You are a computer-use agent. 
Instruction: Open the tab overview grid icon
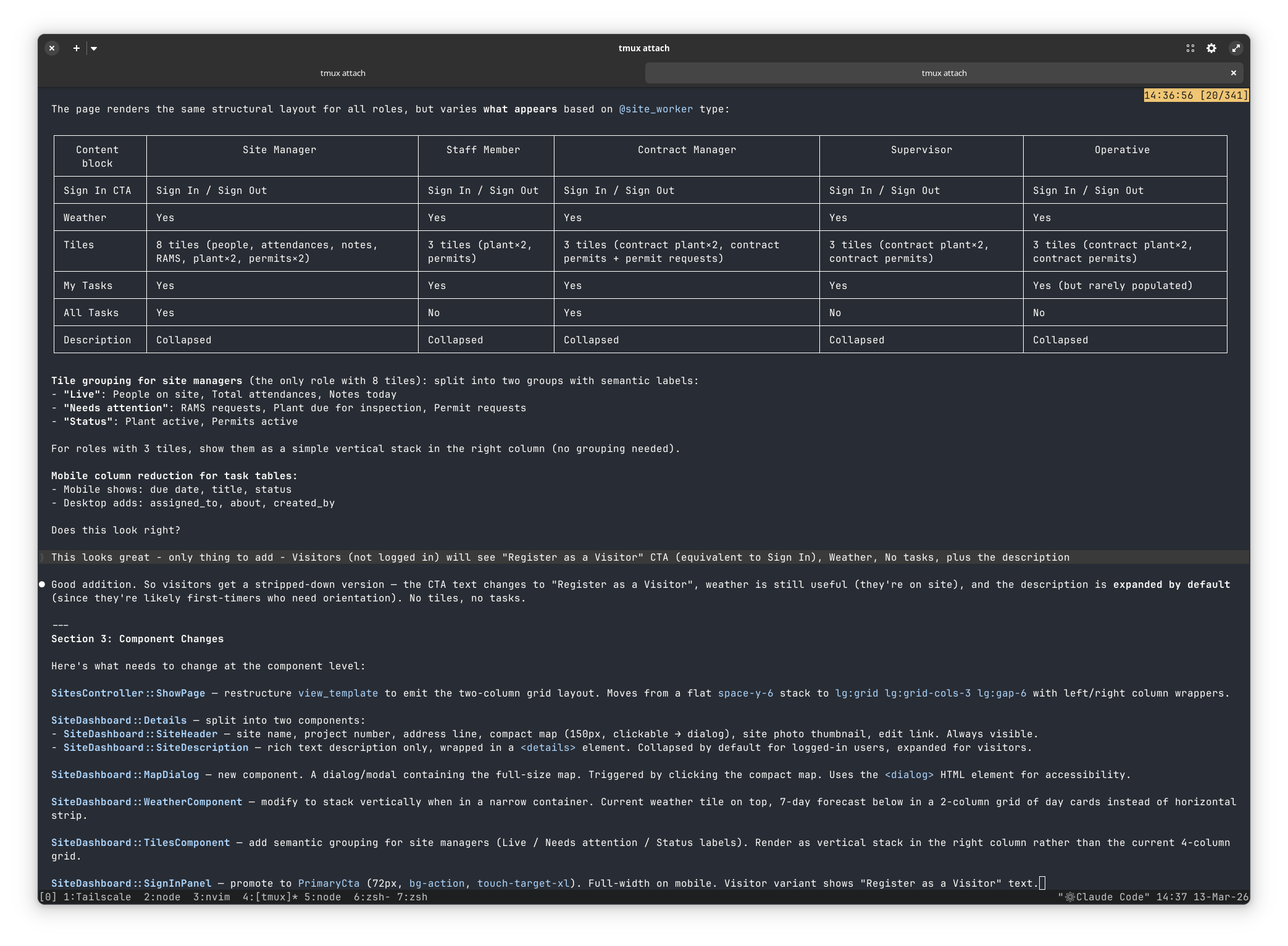1190,48
